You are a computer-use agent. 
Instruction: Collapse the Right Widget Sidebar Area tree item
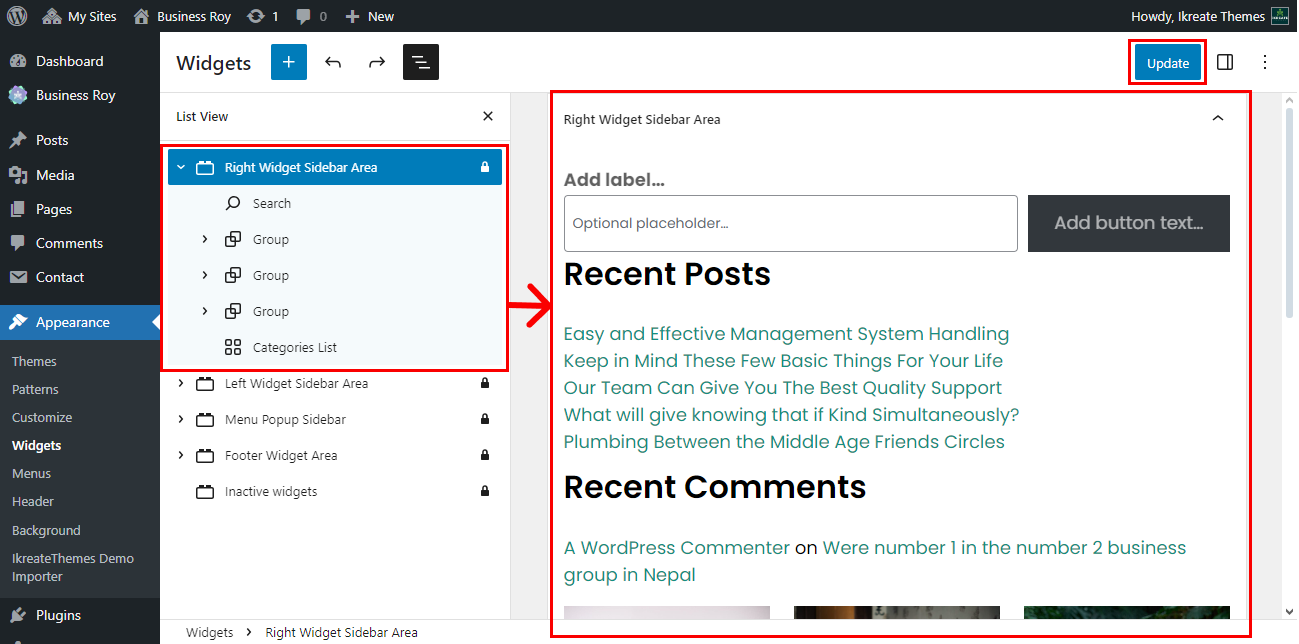(181, 168)
